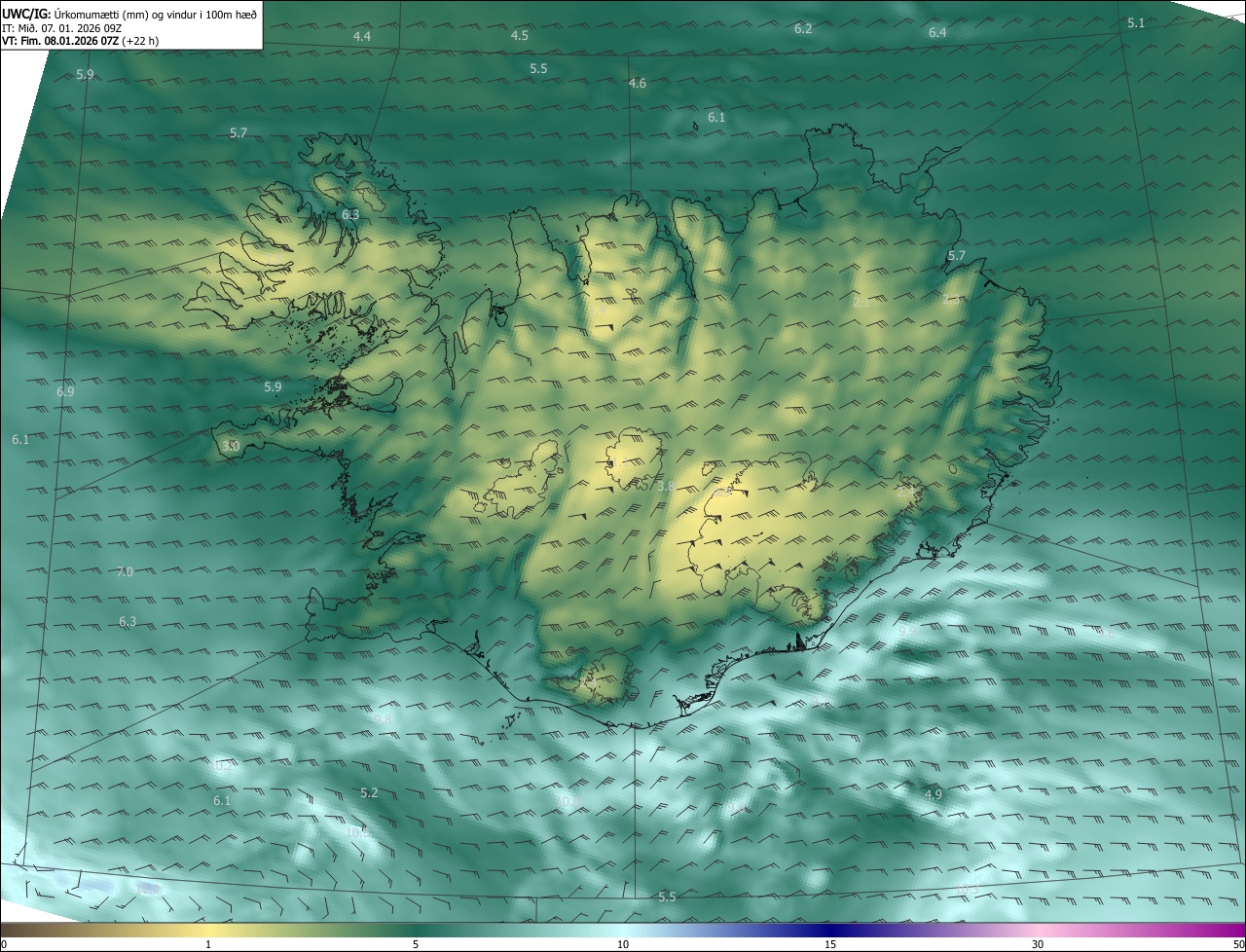Image resolution: width=1246 pixels, height=952 pixels.
Task: Click the valid time line 'VT: Fim. 08.01.2026 07Z (+22 h)'
Action: click(81, 42)
